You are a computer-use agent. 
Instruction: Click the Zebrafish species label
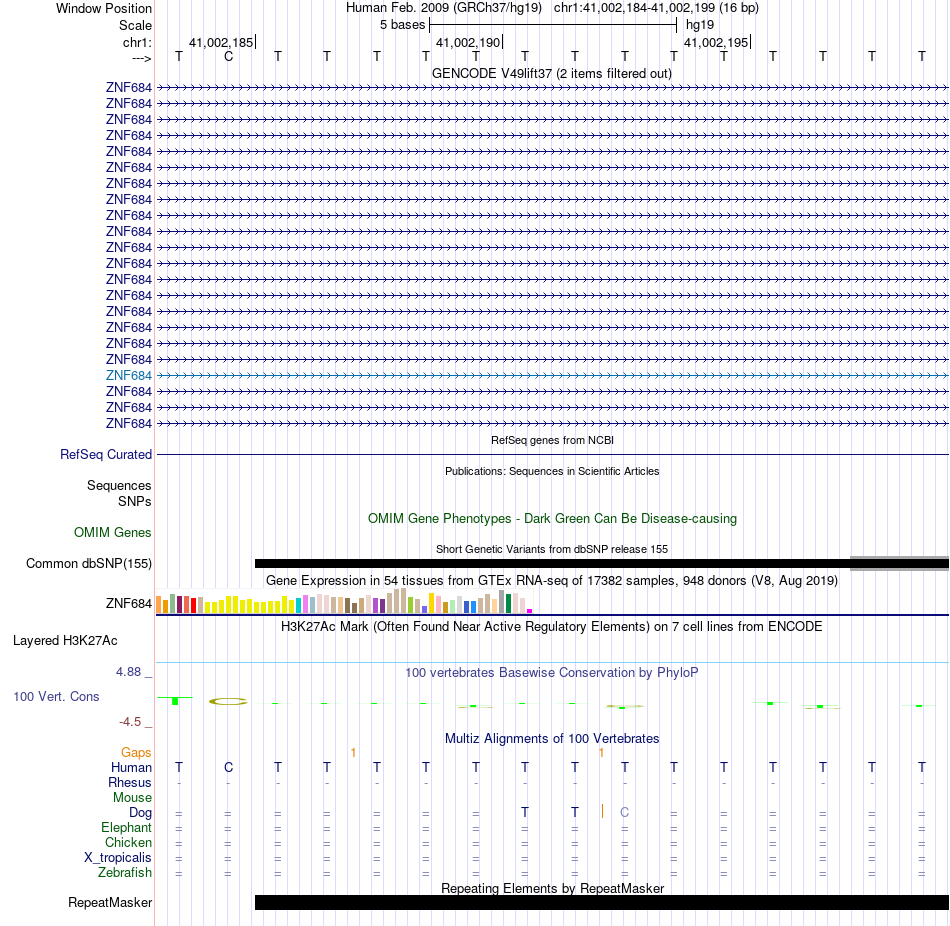click(x=125, y=873)
